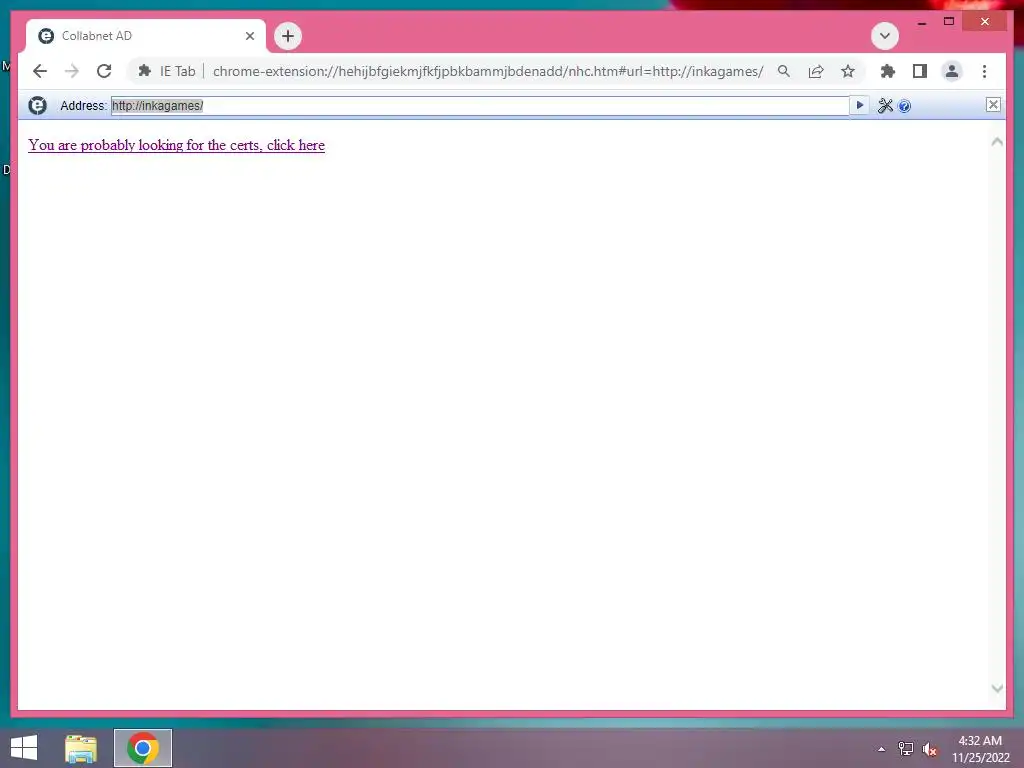Open the Extensions puzzle menu
The width and height of the screenshot is (1024, 768).
[x=888, y=71]
